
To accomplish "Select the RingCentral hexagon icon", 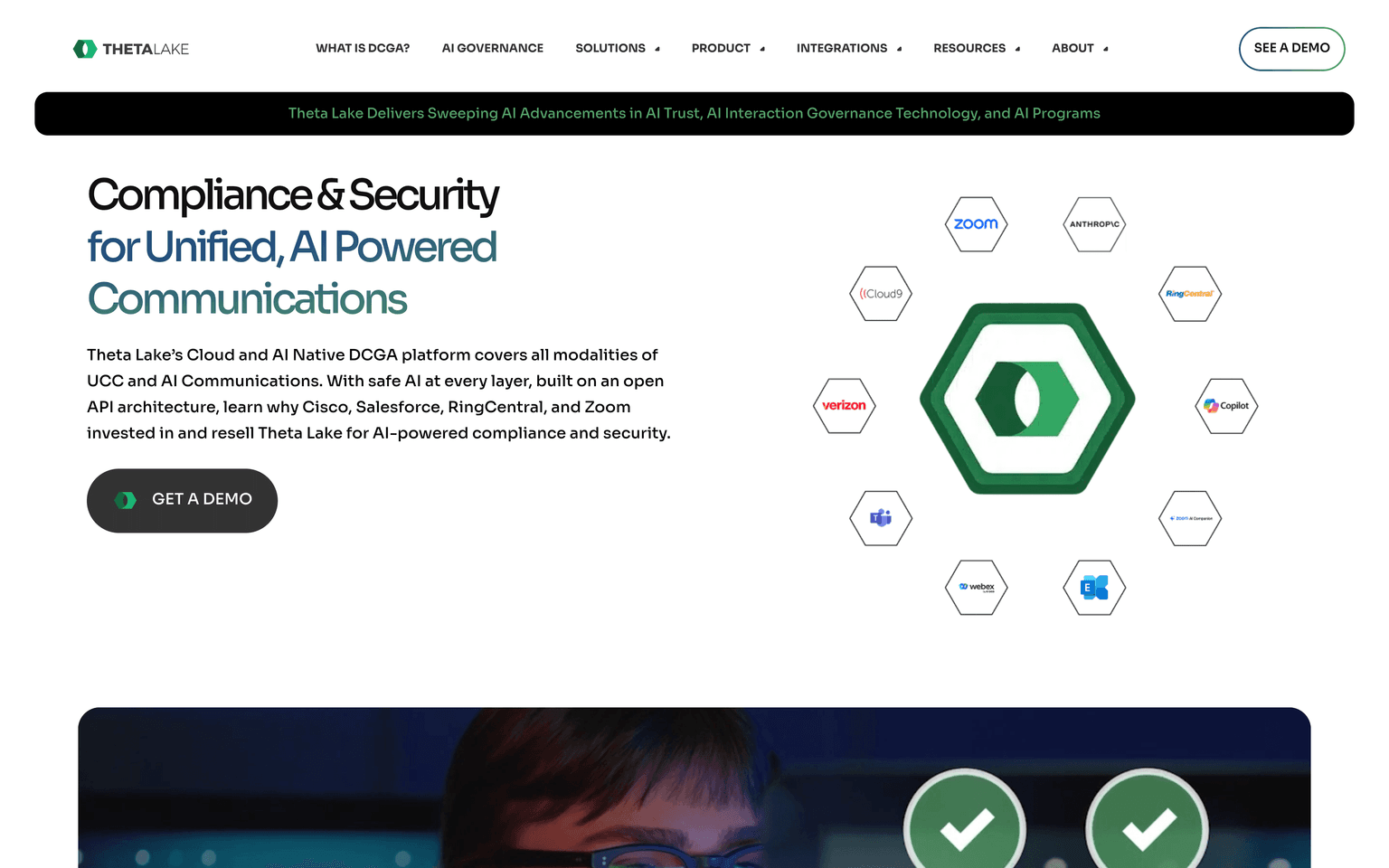I will pyautogui.click(x=1190, y=294).
